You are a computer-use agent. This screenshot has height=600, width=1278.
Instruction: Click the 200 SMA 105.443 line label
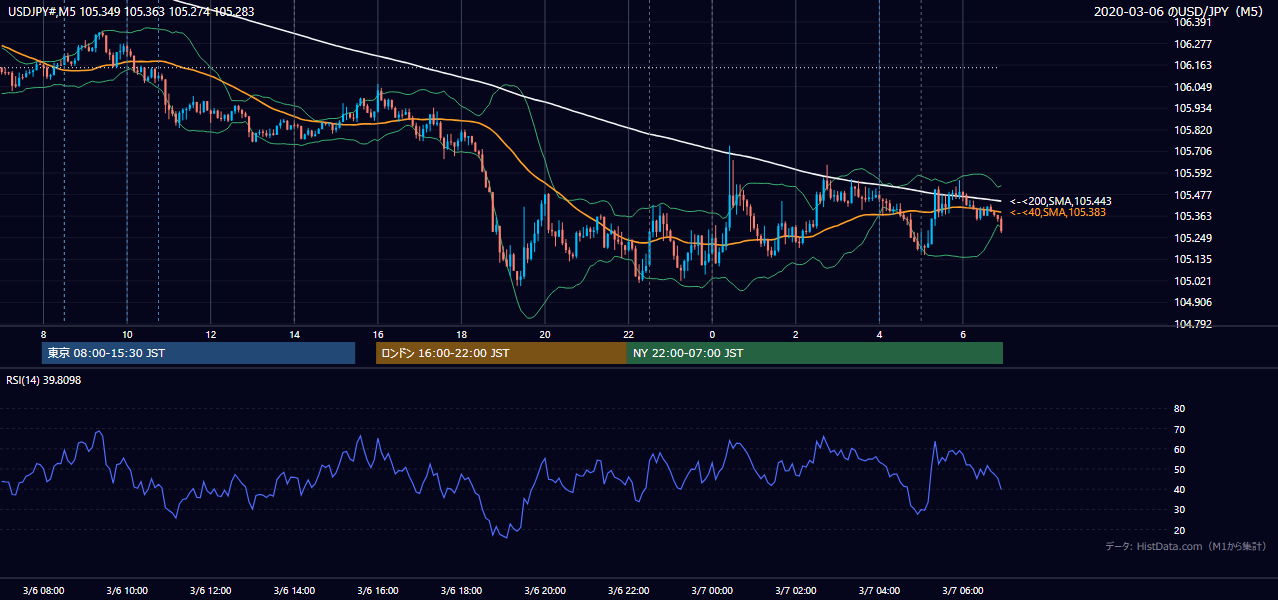pyautogui.click(x=1060, y=201)
